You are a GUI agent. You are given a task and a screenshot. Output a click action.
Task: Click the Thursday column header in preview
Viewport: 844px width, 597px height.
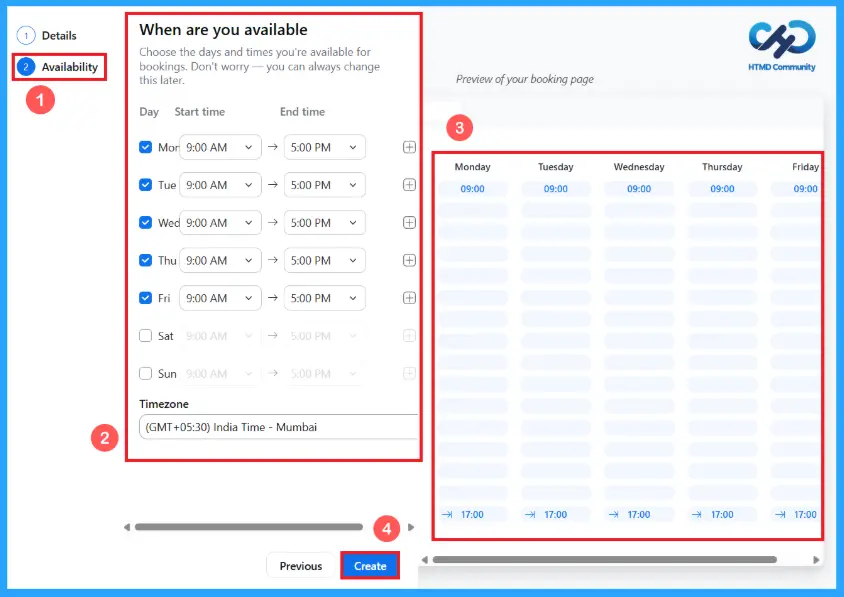click(722, 167)
